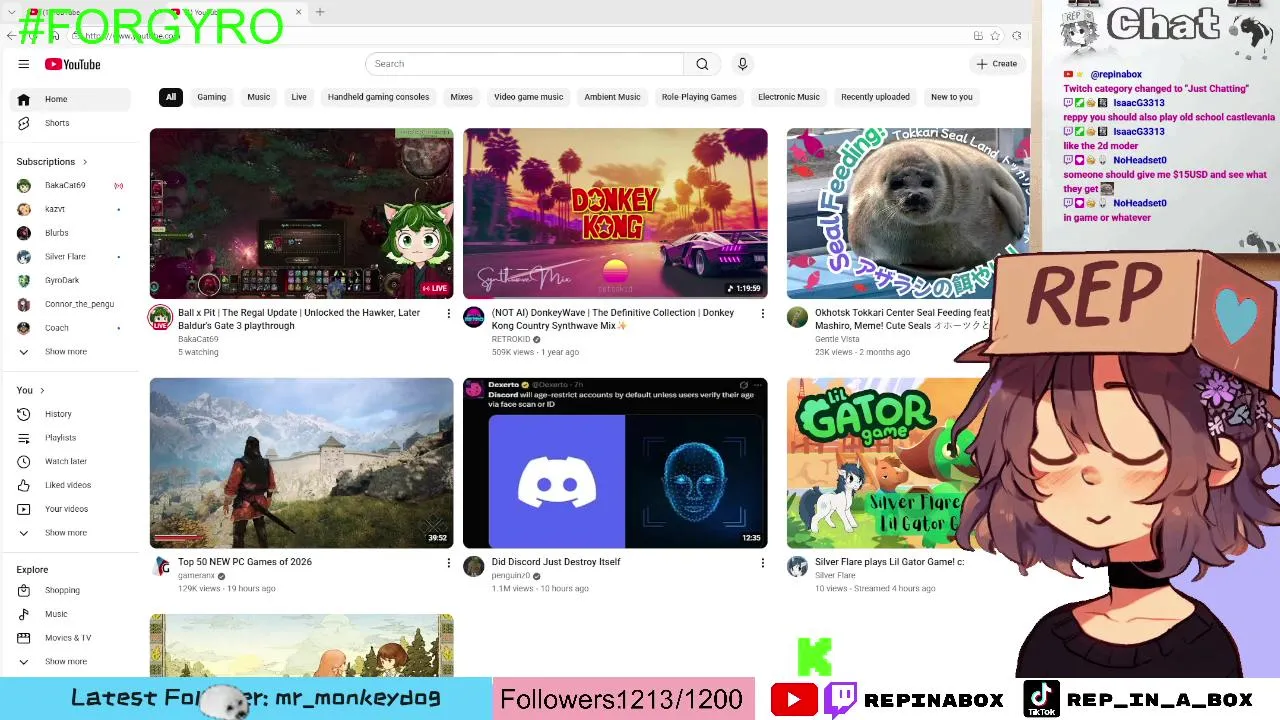The width and height of the screenshot is (1280, 720).
Task: Expand the Subscriptions section arrow
Action: 85,162
